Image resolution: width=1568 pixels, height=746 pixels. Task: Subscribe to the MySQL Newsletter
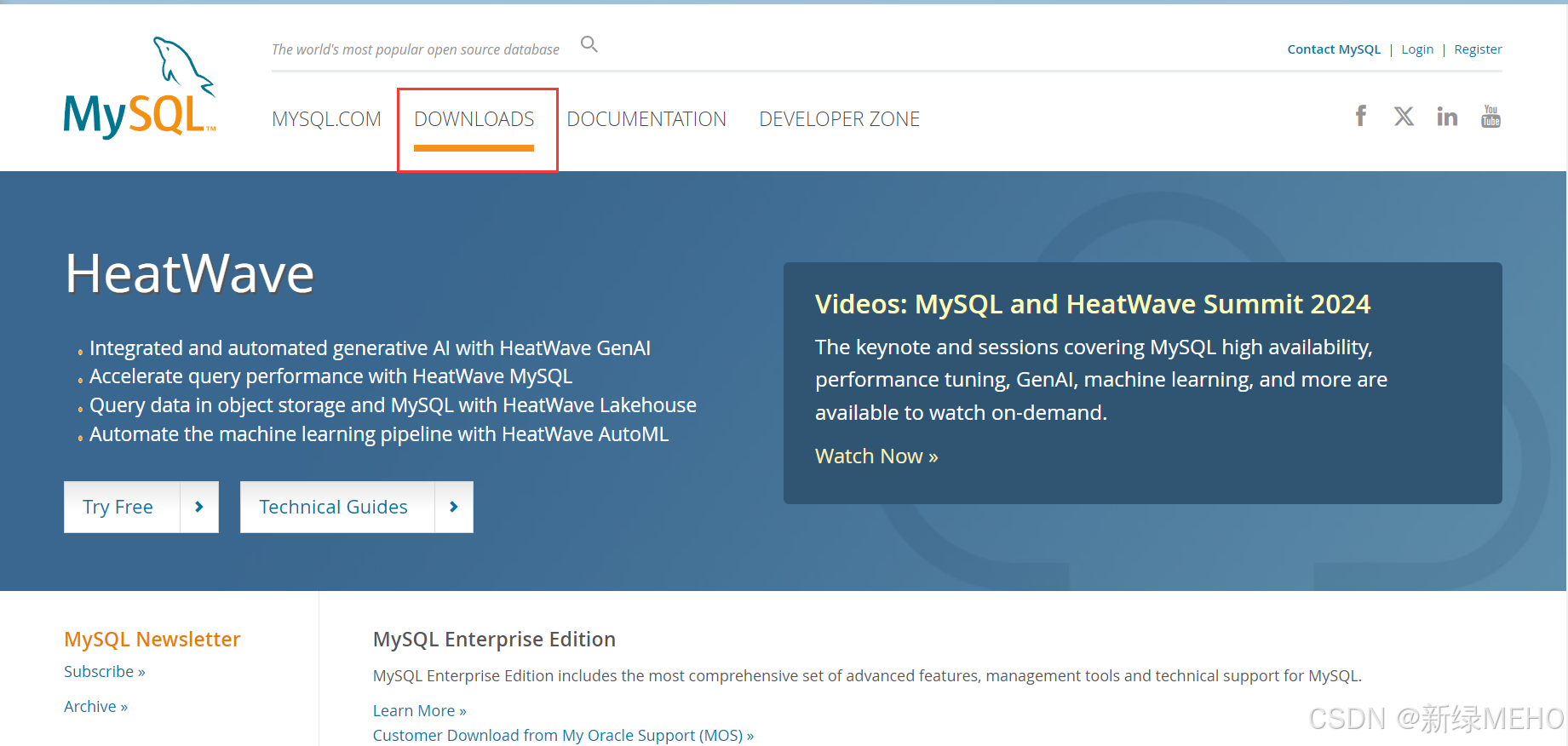pos(105,672)
